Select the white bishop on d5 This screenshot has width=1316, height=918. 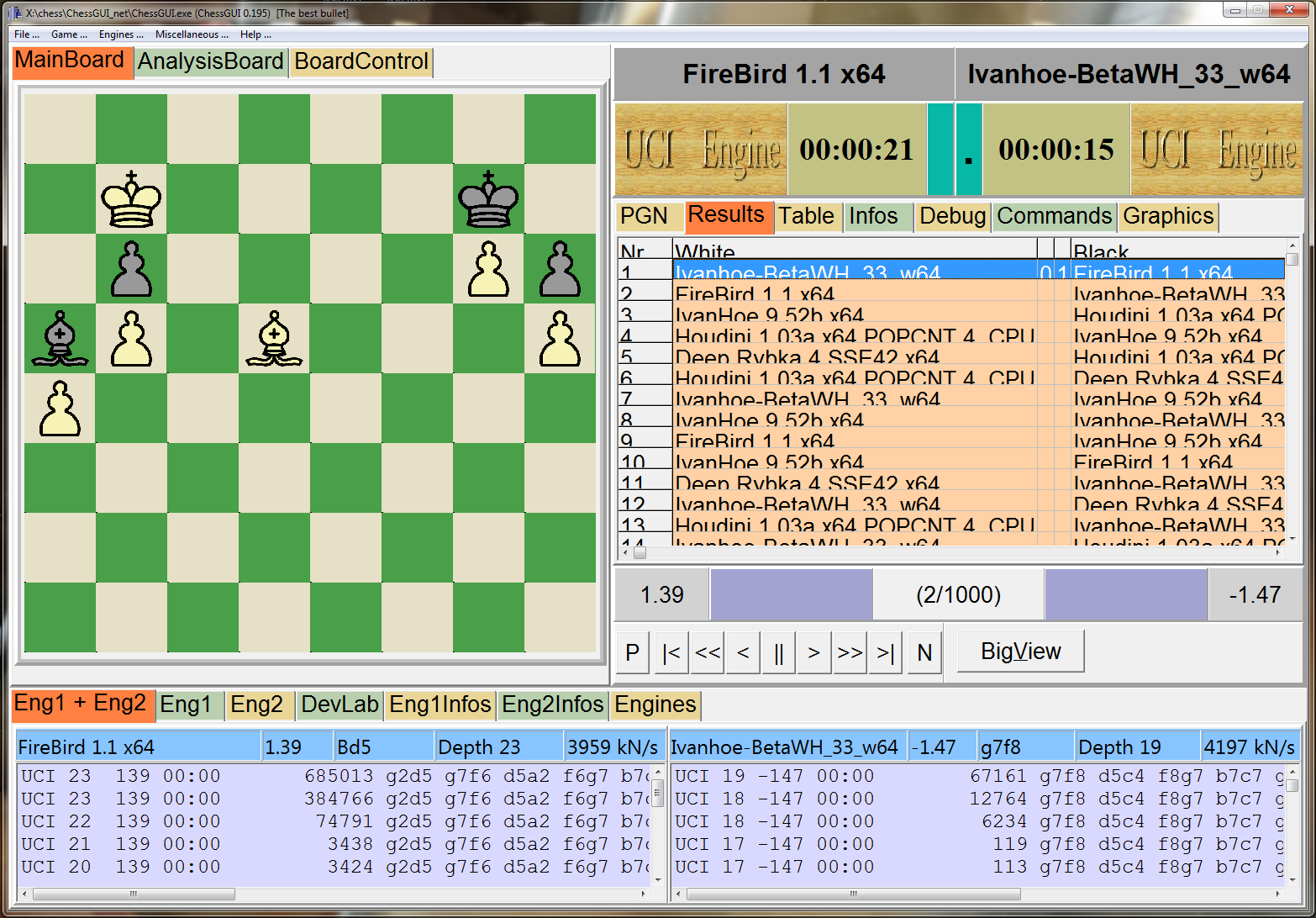pos(274,339)
